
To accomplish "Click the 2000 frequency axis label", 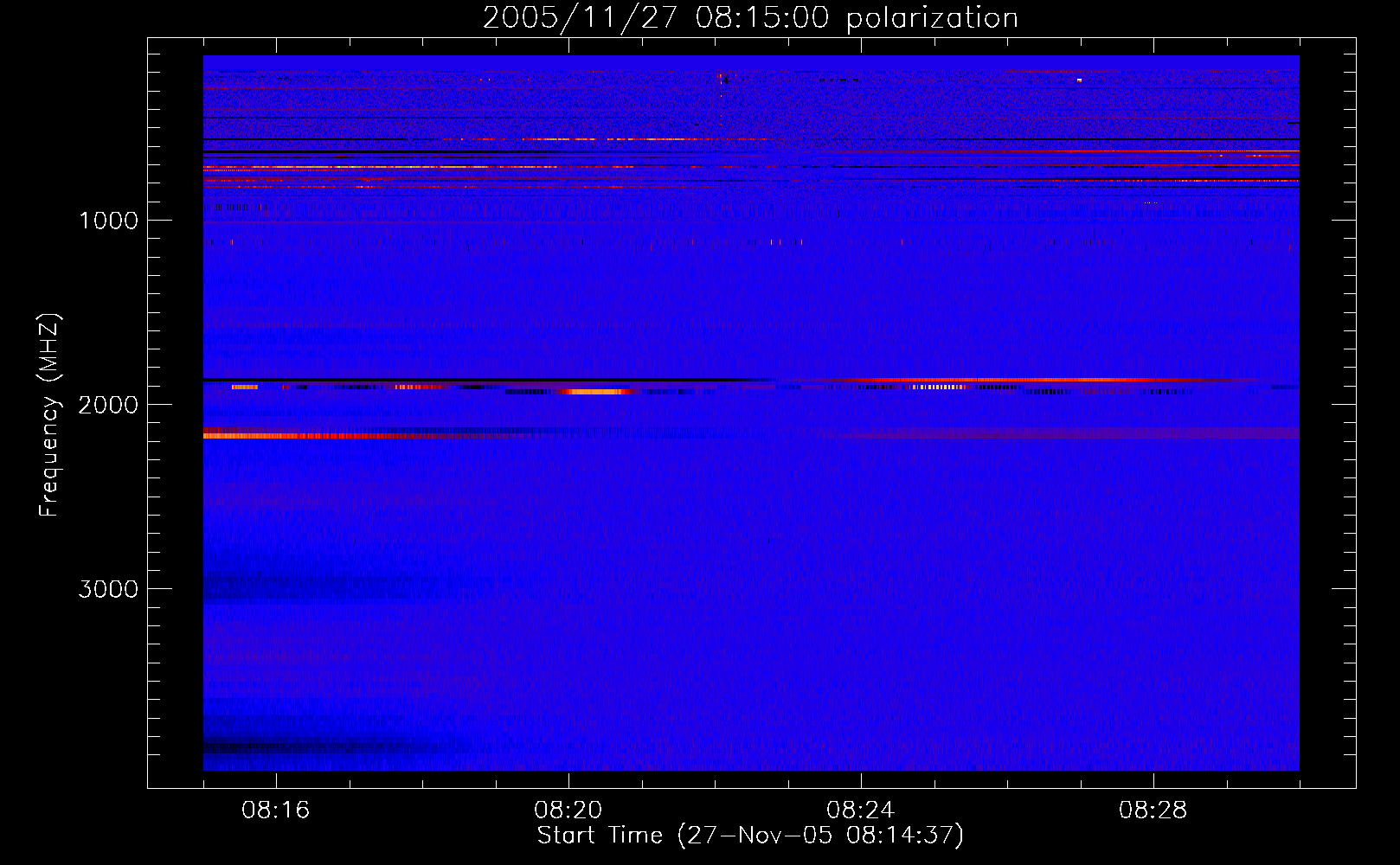I will click(108, 405).
